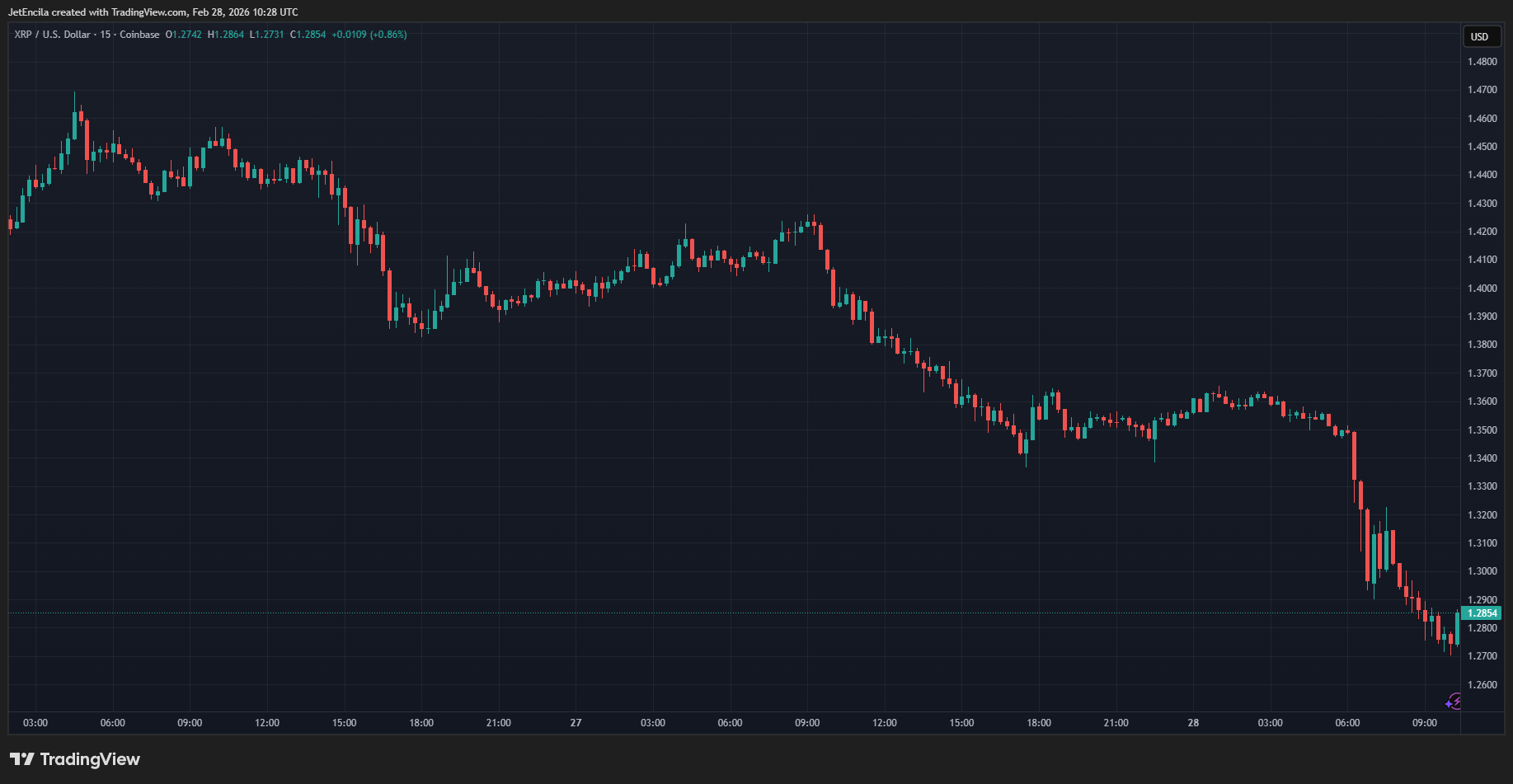The width and height of the screenshot is (1513, 784).
Task: Click the green 1.2854 current price tag
Action: 1482,613
